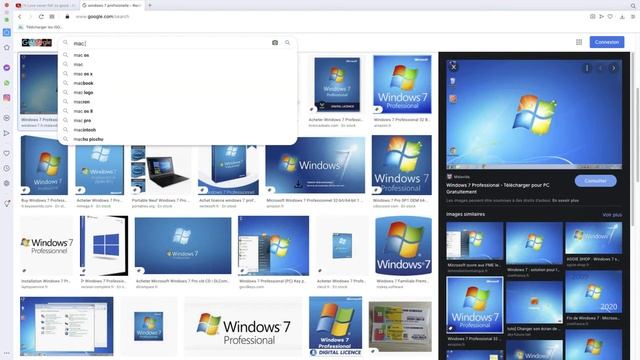Open the Windows 10 logo box thumbnail
This screenshot has height=360, width=640.
104,245
